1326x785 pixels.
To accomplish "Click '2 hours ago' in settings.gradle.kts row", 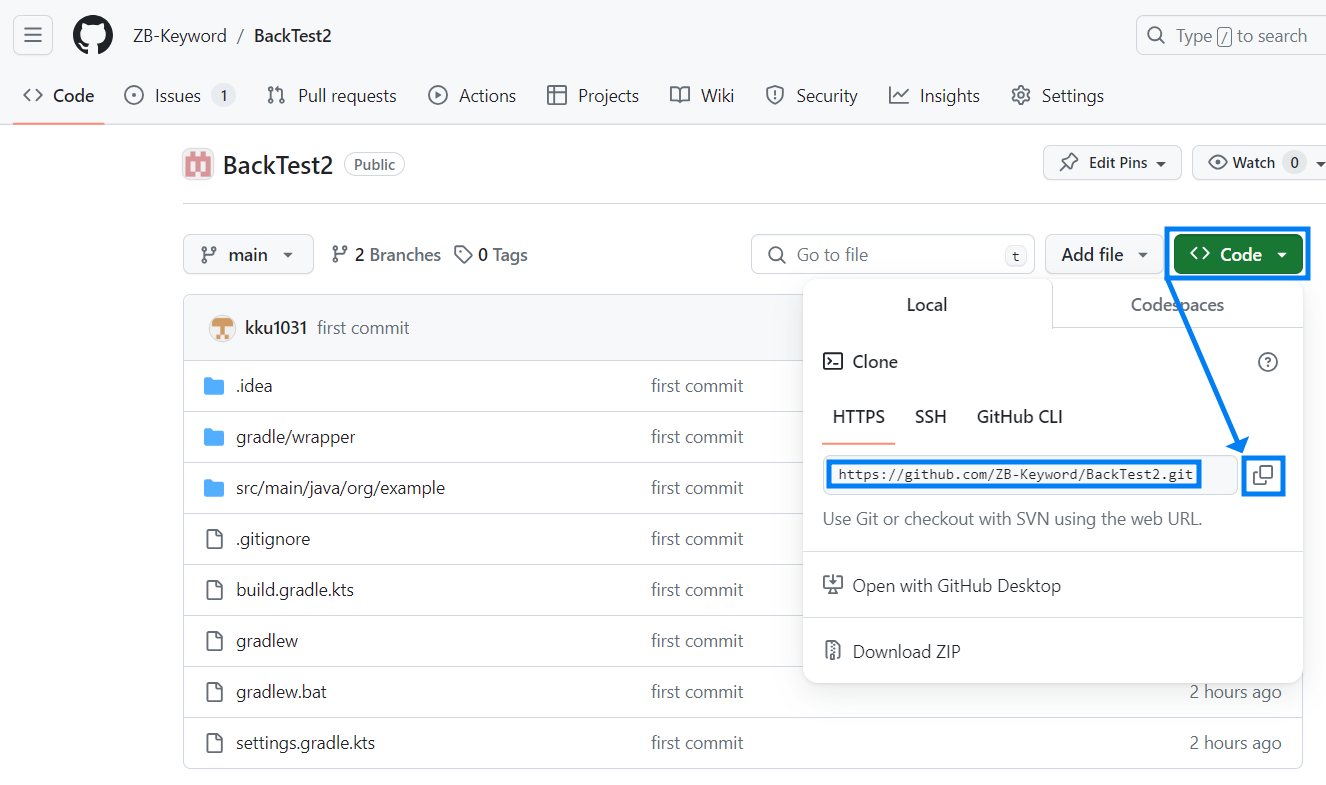I will pyautogui.click(x=1235, y=743).
